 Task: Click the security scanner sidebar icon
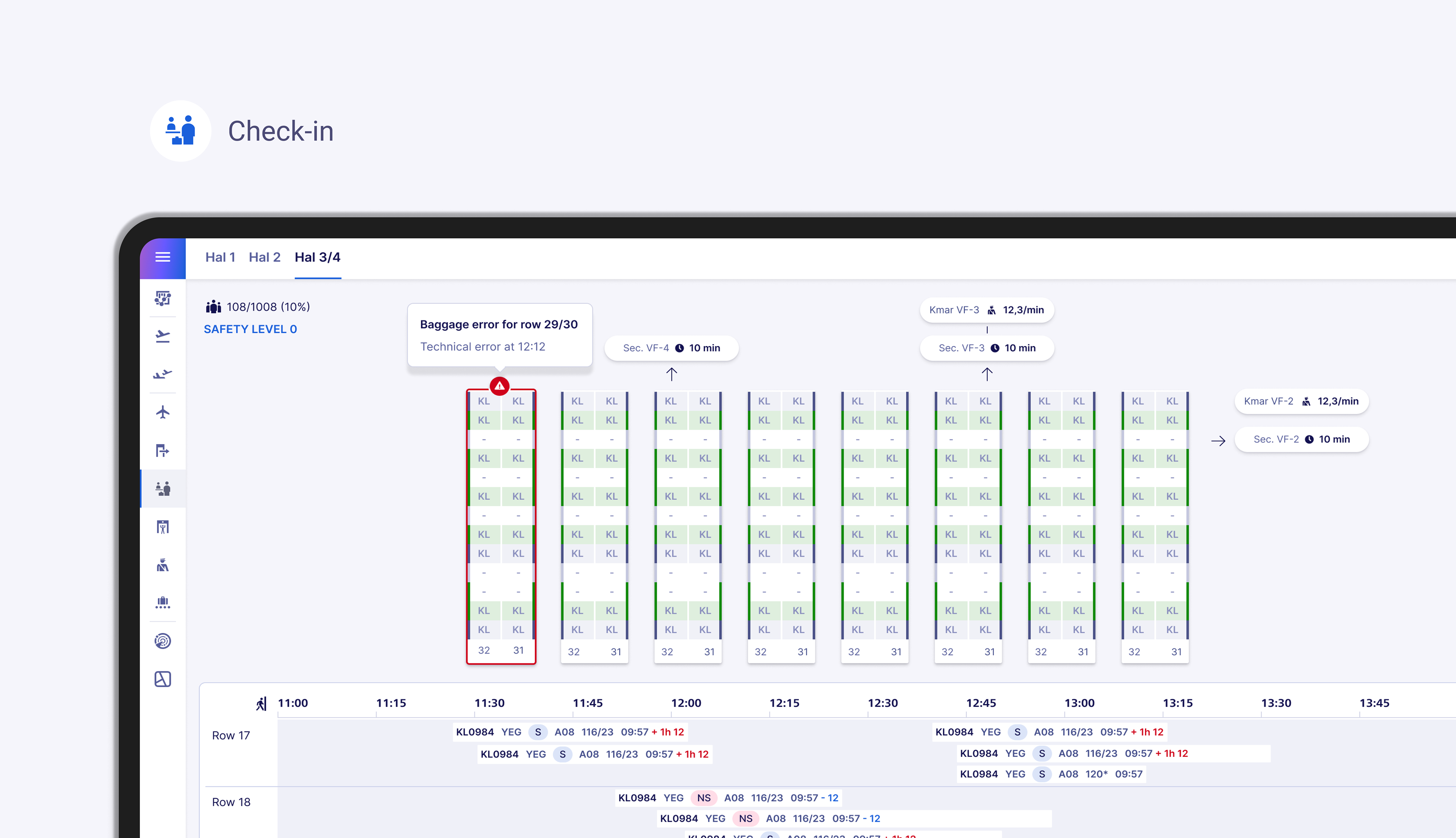pyautogui.click(x=162, y=527)
